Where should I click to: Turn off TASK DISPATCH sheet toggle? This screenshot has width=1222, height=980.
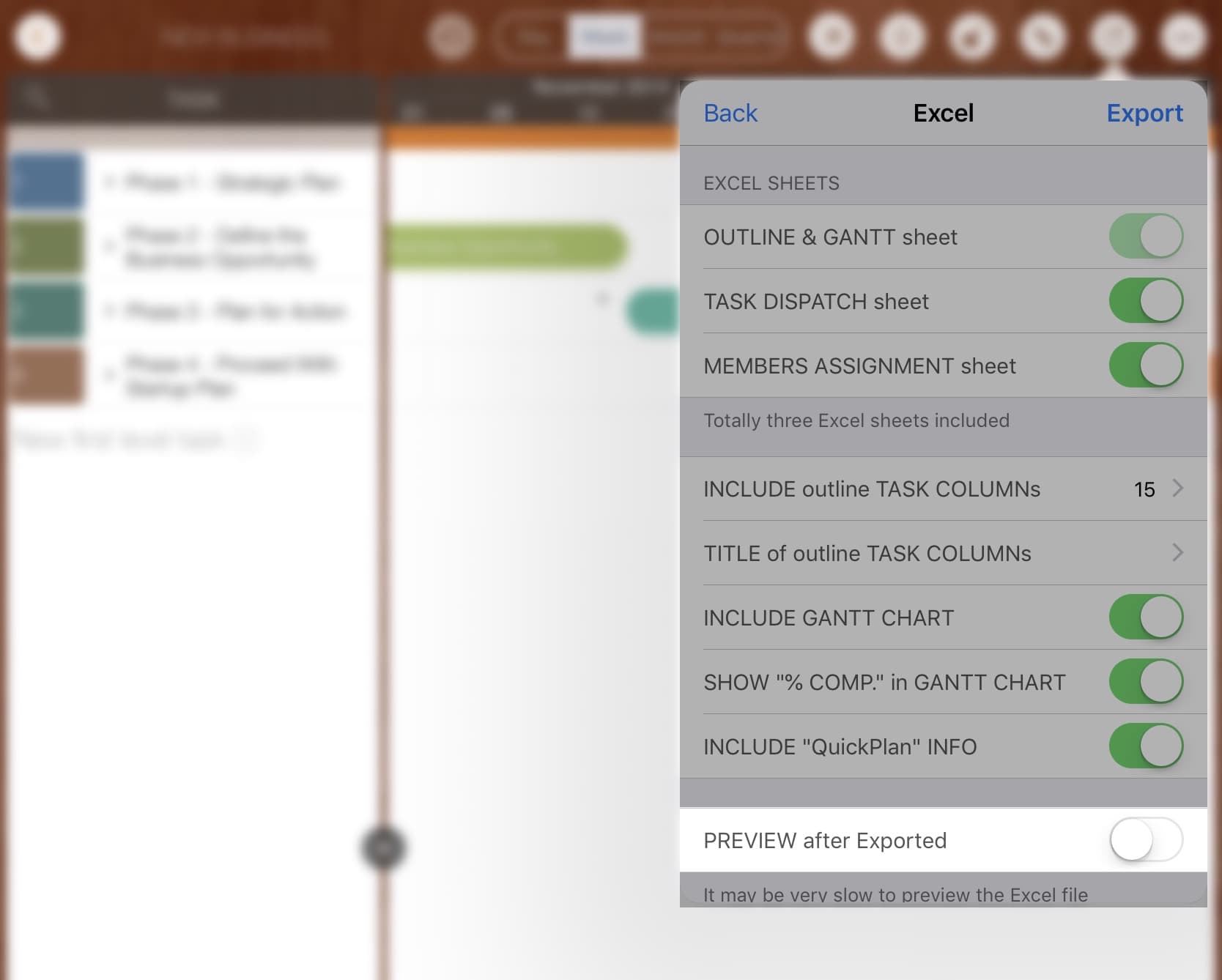[x=1145, y=301]
